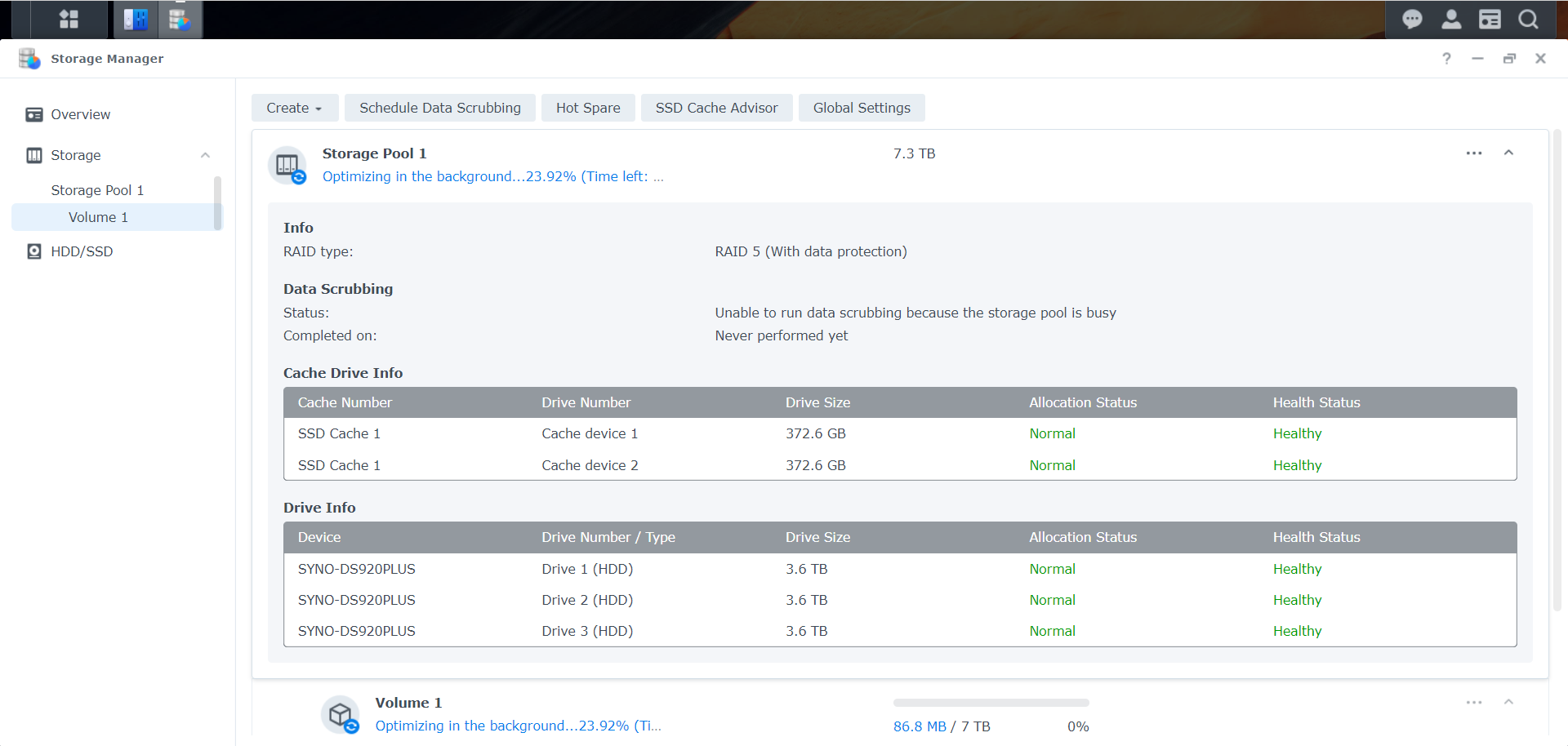Open the Volume 1 options menu
Screen dimensions: 1568x746
pos(1474,702)
